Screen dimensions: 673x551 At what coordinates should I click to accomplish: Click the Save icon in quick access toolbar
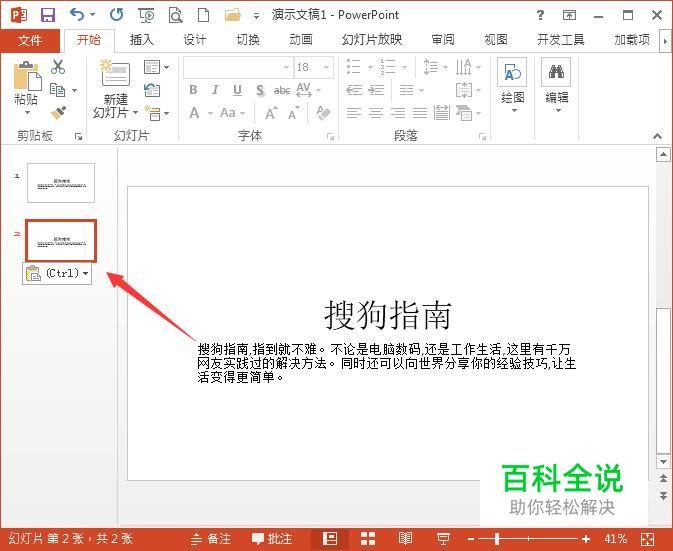pyautogui.click(x=48, y=15)
